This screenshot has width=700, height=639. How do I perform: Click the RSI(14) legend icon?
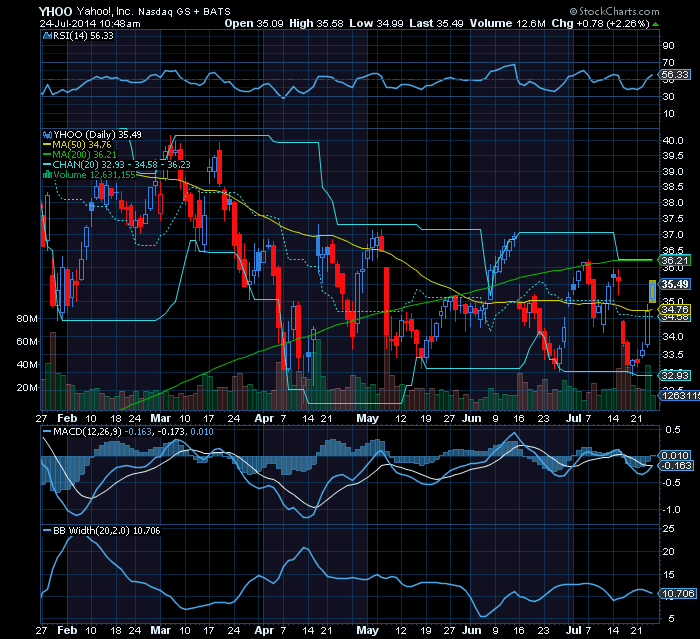click(47, 36)
